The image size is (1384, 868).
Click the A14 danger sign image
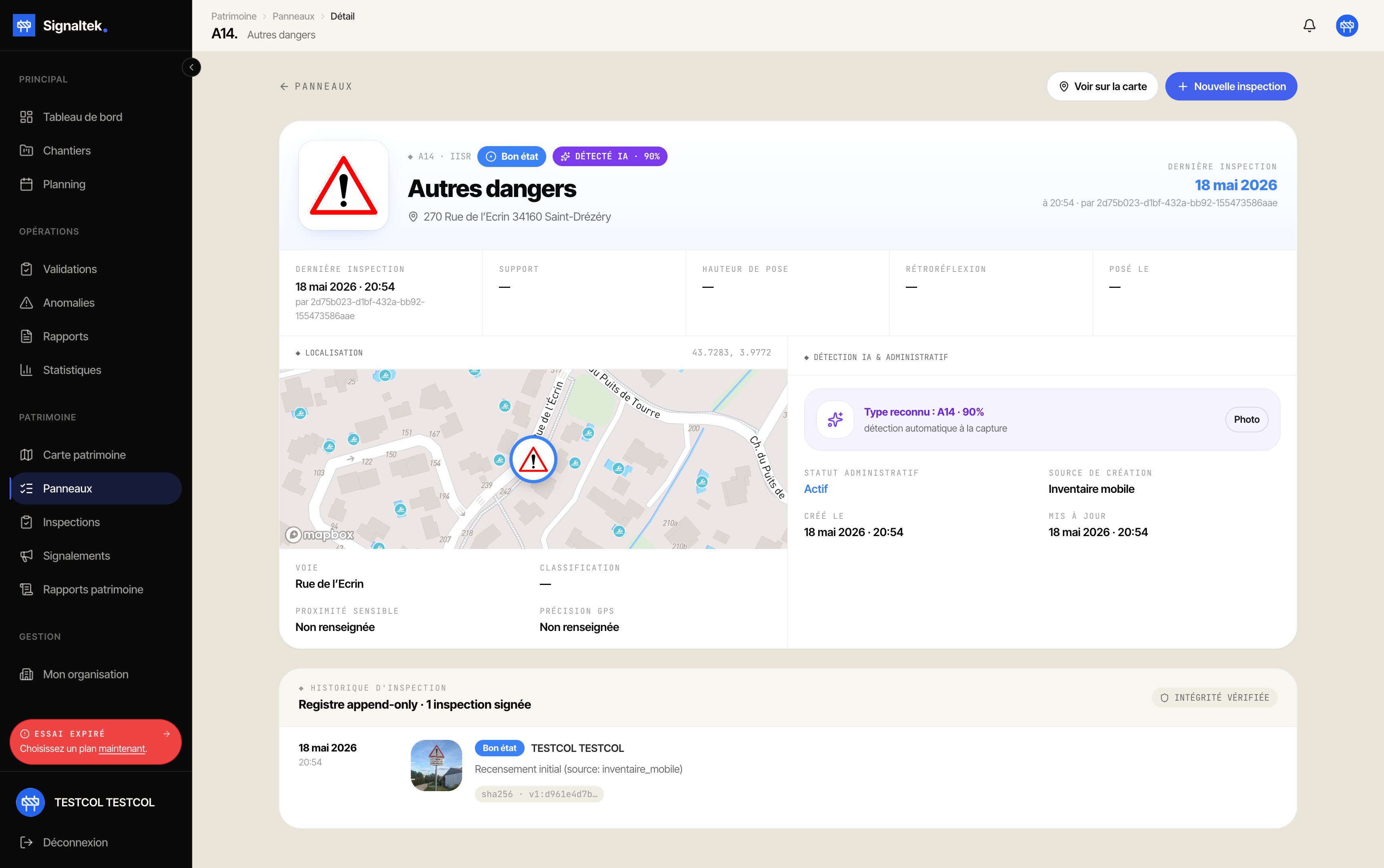pos(343,185)
